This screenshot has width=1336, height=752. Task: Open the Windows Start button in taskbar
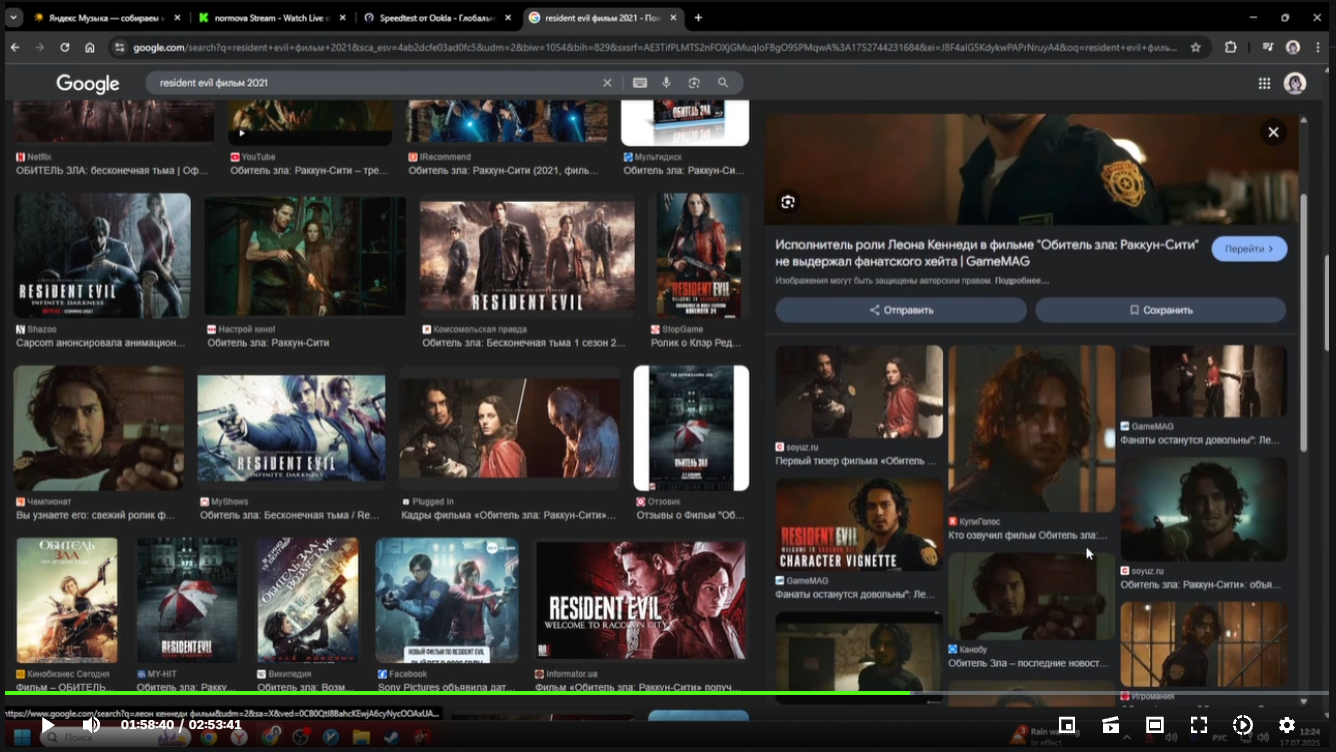click(x=21, y=738)
